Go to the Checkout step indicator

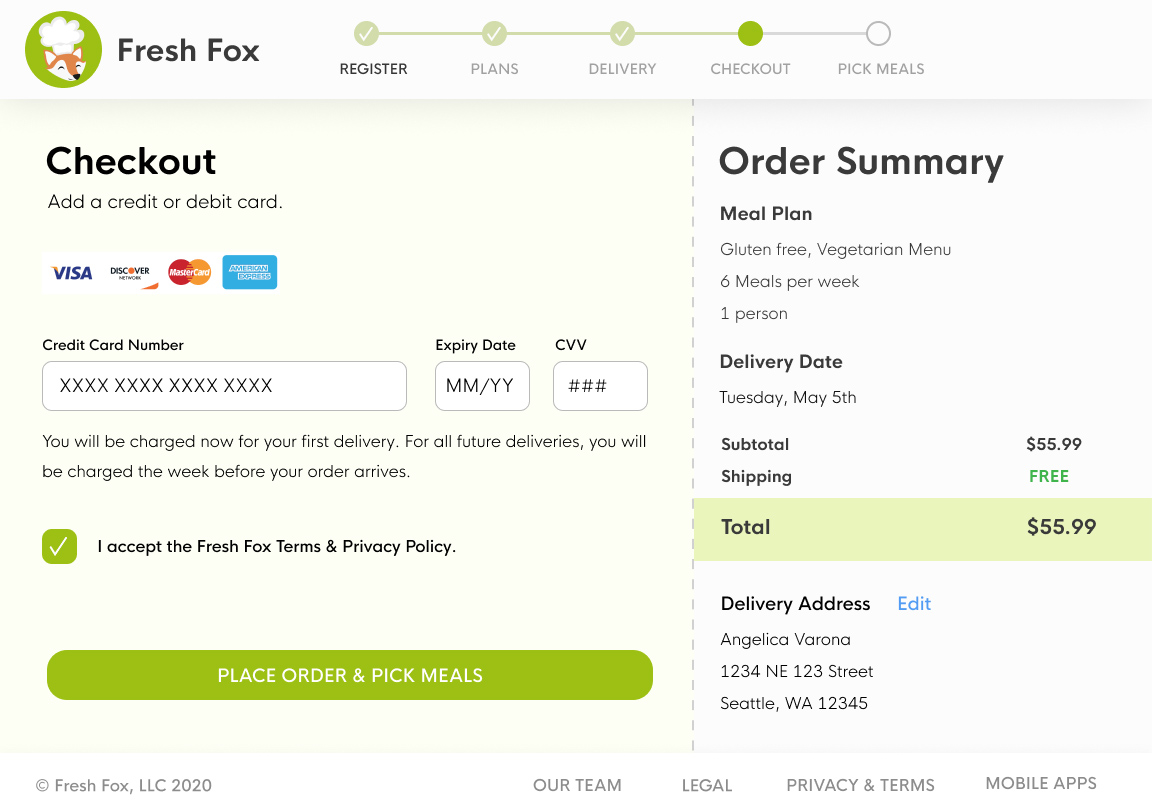click(750, 34)
